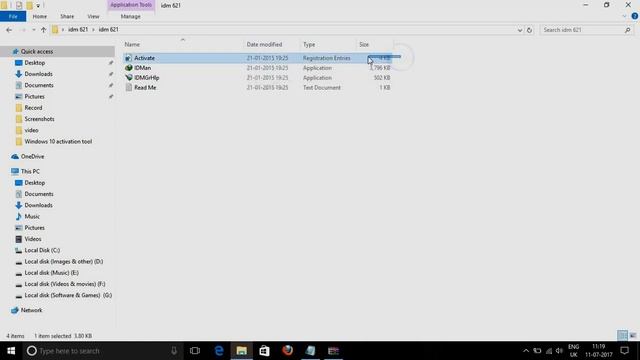Sort by Date modified column header
The height and width of the screenshot is (360, 640).
[264, 44]
